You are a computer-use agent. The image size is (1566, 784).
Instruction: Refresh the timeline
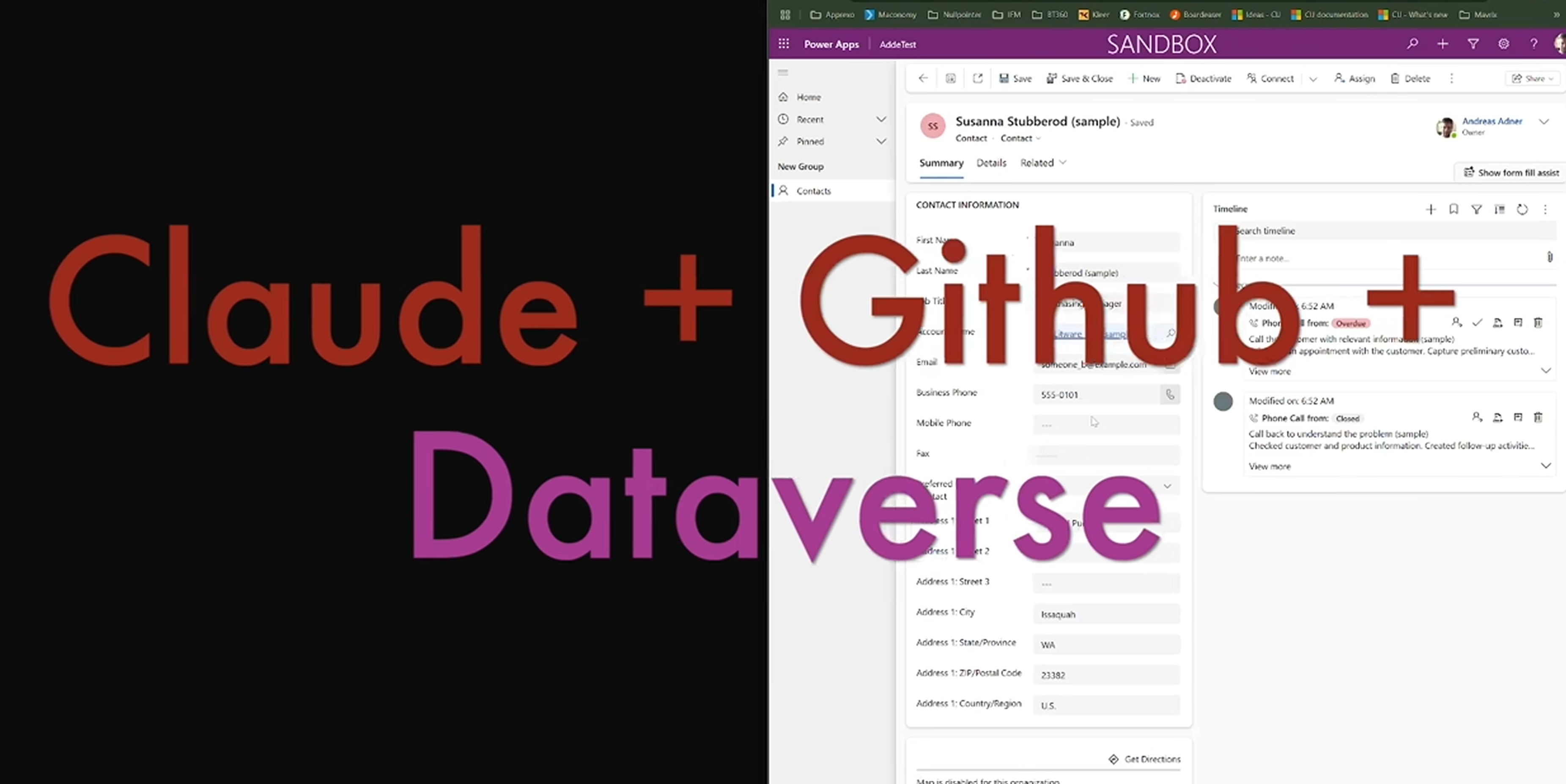[1522, 210]
